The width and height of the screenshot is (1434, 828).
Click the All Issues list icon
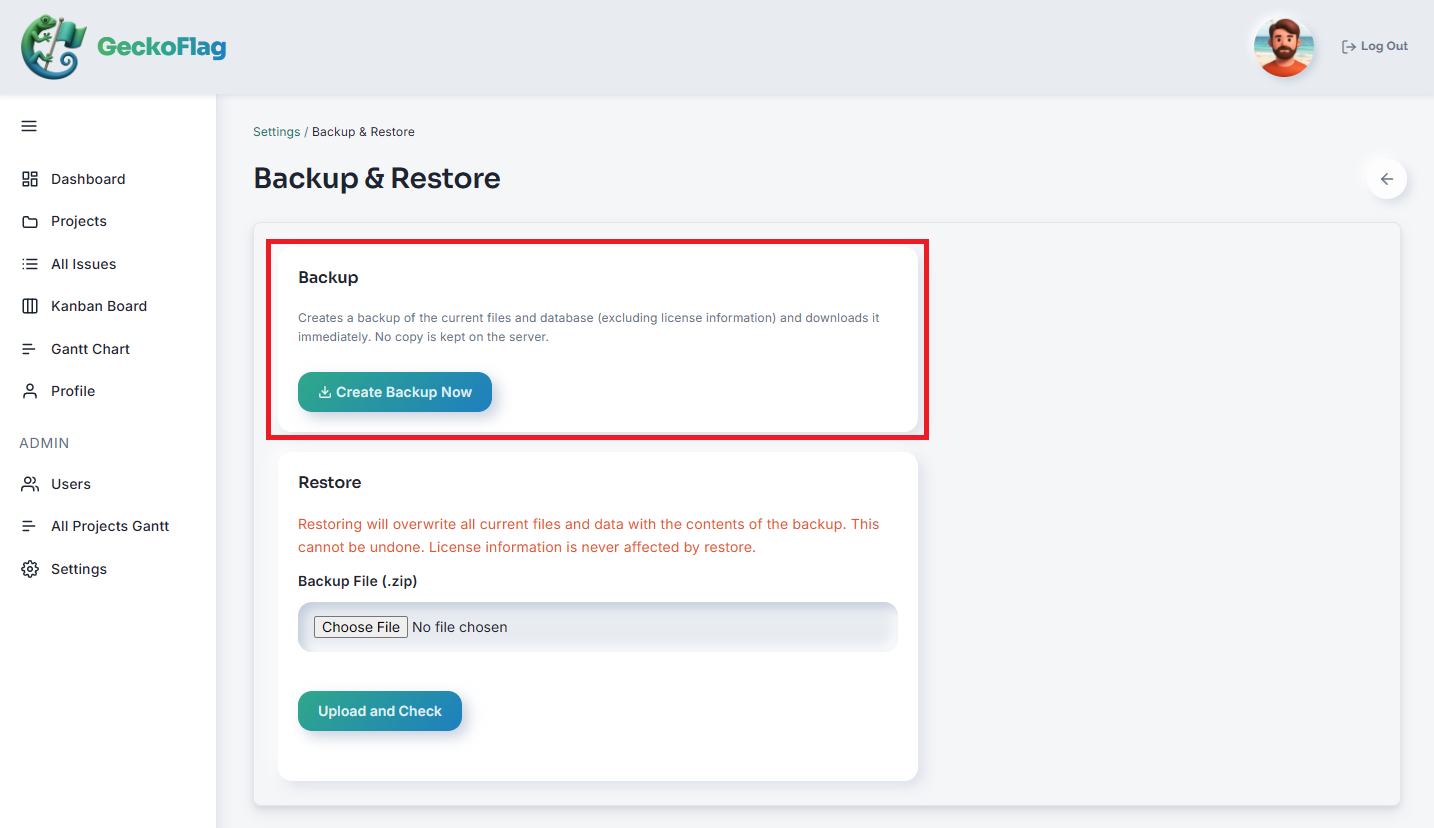click(30, 264)
